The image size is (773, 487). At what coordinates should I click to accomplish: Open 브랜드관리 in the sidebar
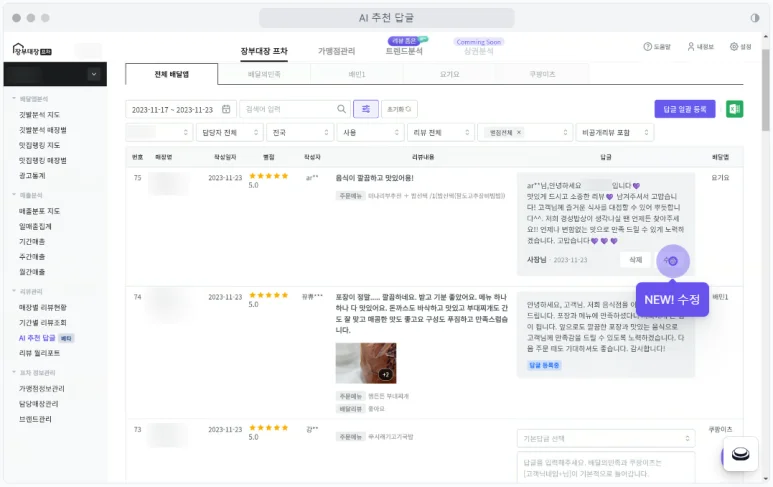35,419
